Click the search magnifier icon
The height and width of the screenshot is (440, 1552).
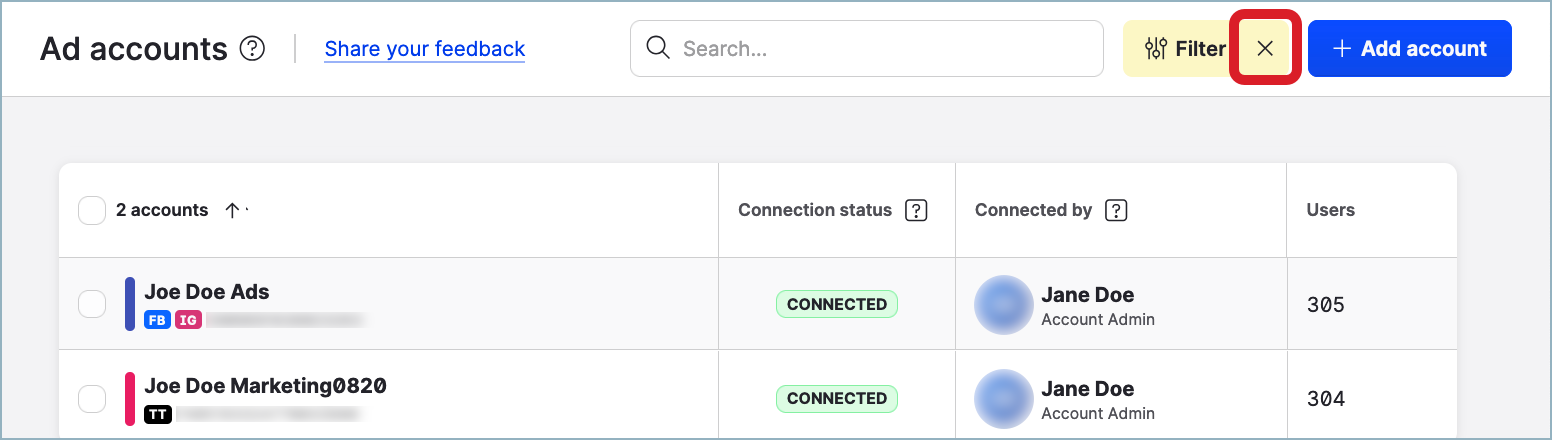point(658,48)
